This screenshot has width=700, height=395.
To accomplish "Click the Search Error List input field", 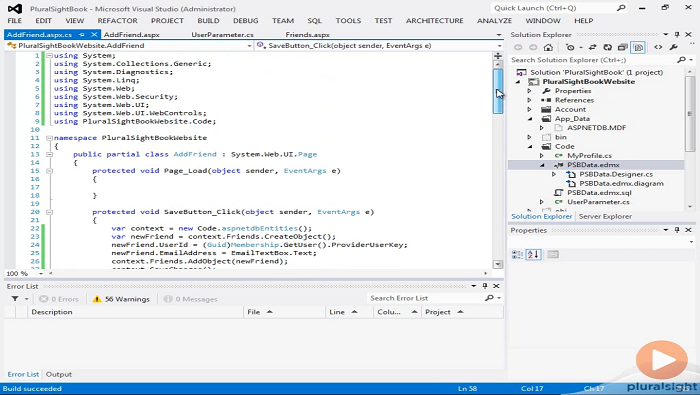I will [x=426, y=298].
